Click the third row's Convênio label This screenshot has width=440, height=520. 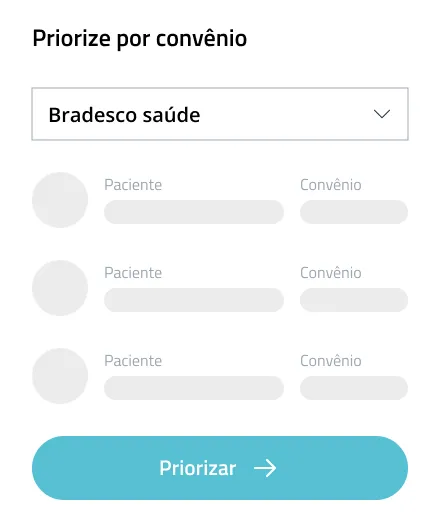pos(331,361)
